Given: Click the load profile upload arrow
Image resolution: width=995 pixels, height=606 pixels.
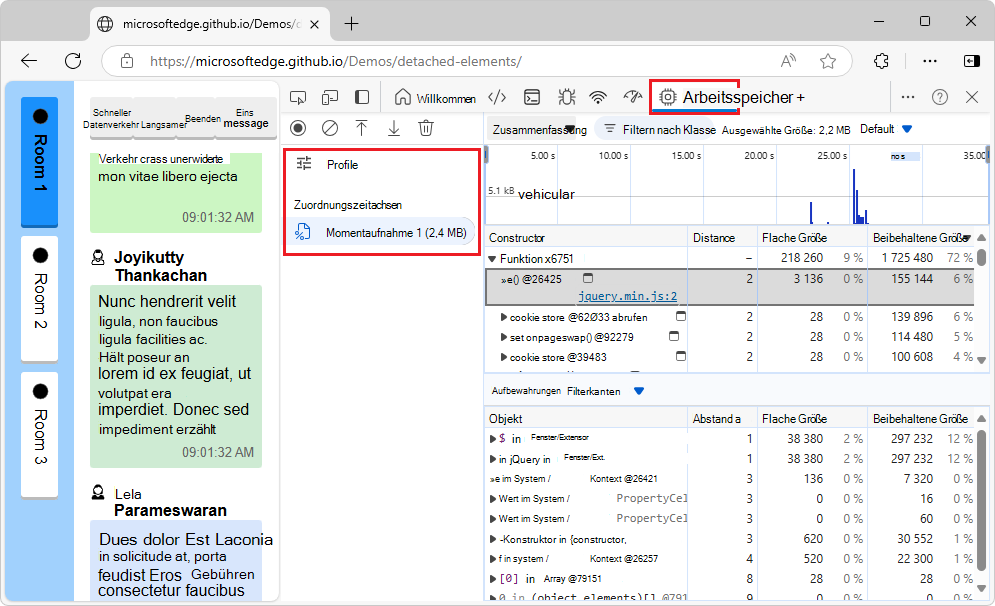Looking at the screenshot, I should [x=362, y=128].
